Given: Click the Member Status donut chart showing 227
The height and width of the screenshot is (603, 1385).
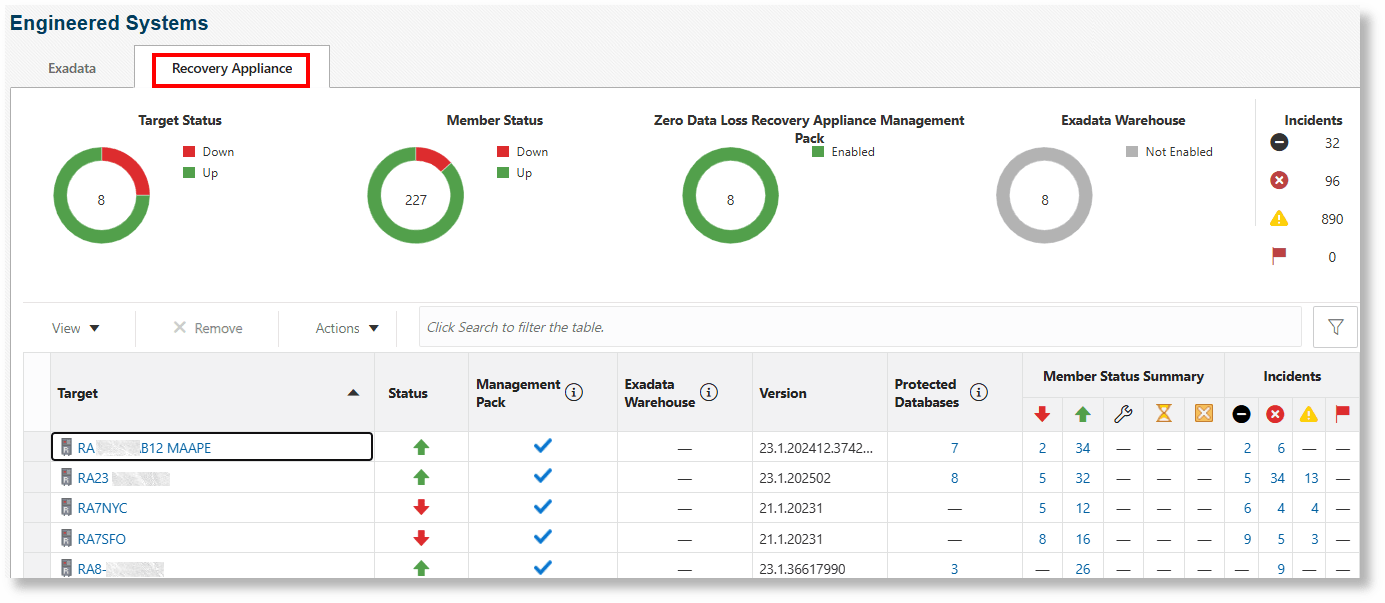Looking at the screenshot, I should click(415, 196).
